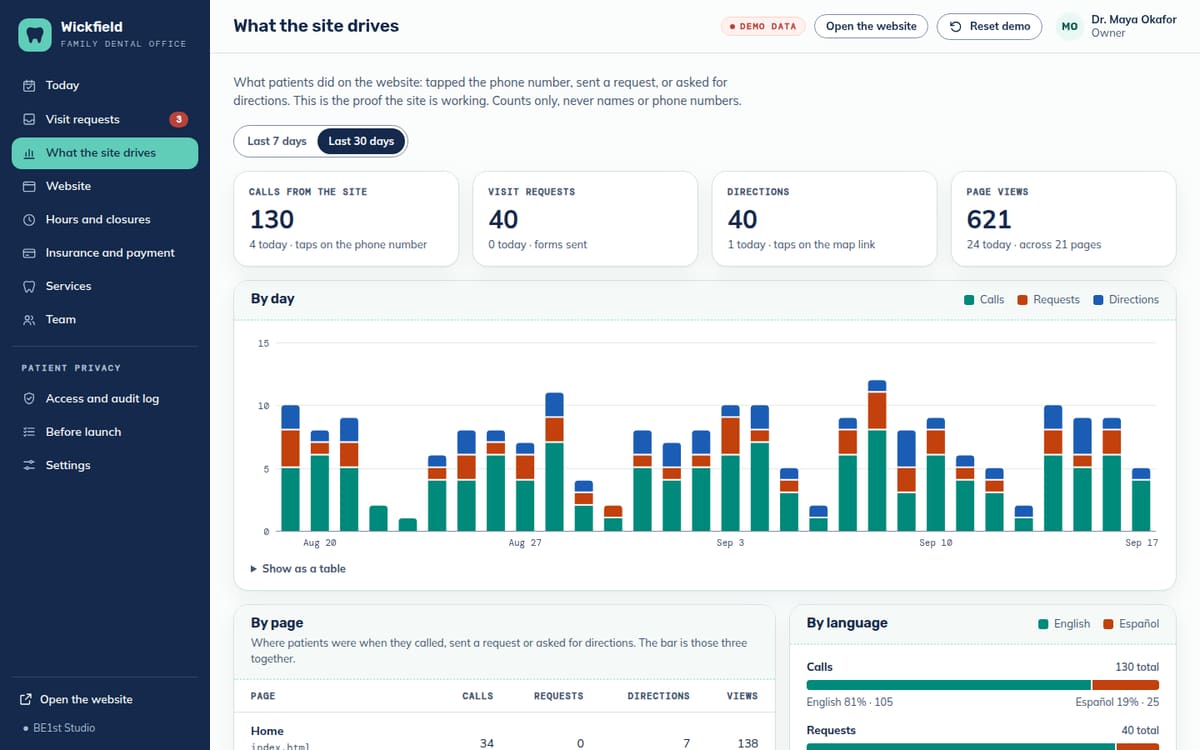Navigate to the Team page

point(105,319)
